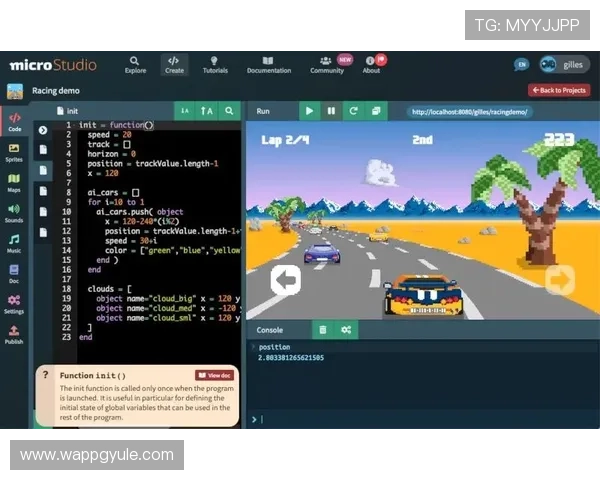This screenshot has width=600, height=480.
Task: Expand the source file list arrow
Action: [x=43, y=130]
